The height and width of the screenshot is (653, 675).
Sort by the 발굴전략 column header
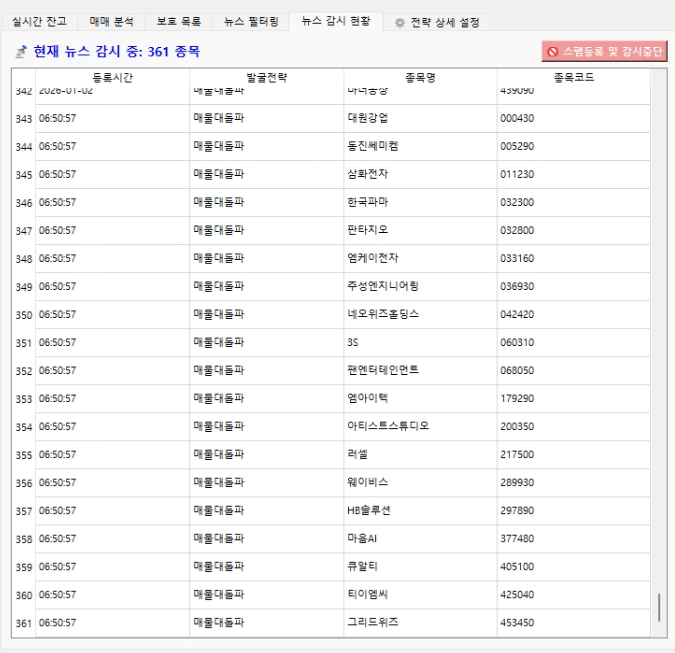[x=266, y=77]
